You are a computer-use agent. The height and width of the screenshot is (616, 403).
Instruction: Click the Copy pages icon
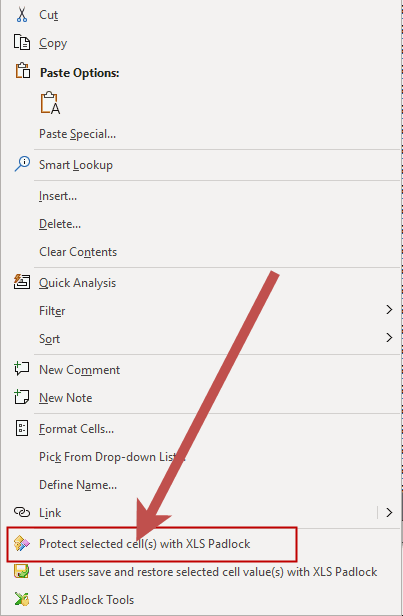(22, 42)
